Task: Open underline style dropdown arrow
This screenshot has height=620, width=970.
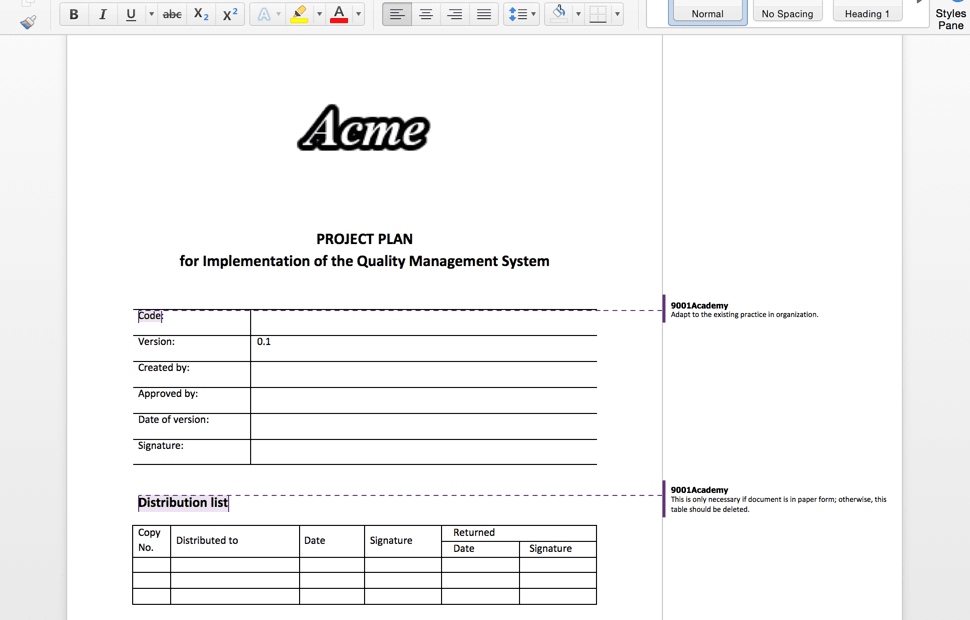Action: 151,14
